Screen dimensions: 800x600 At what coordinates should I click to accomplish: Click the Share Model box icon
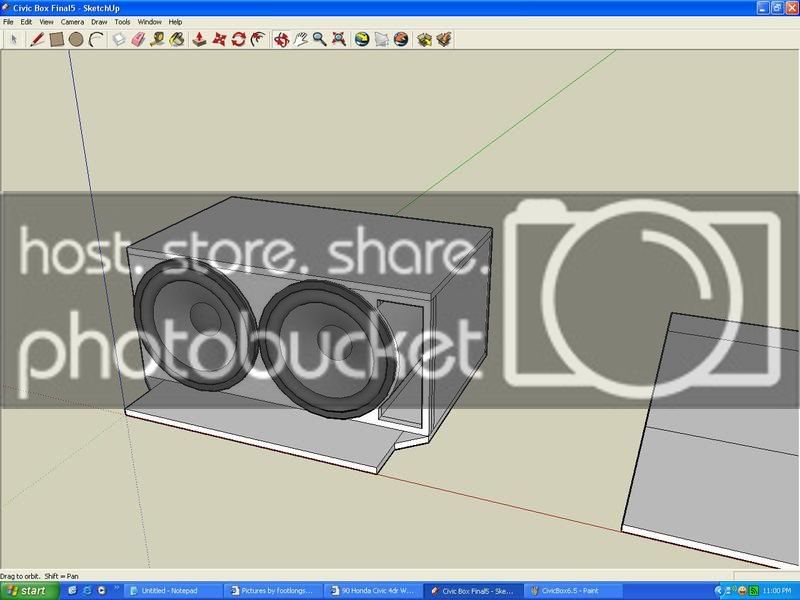pos(444,39)
